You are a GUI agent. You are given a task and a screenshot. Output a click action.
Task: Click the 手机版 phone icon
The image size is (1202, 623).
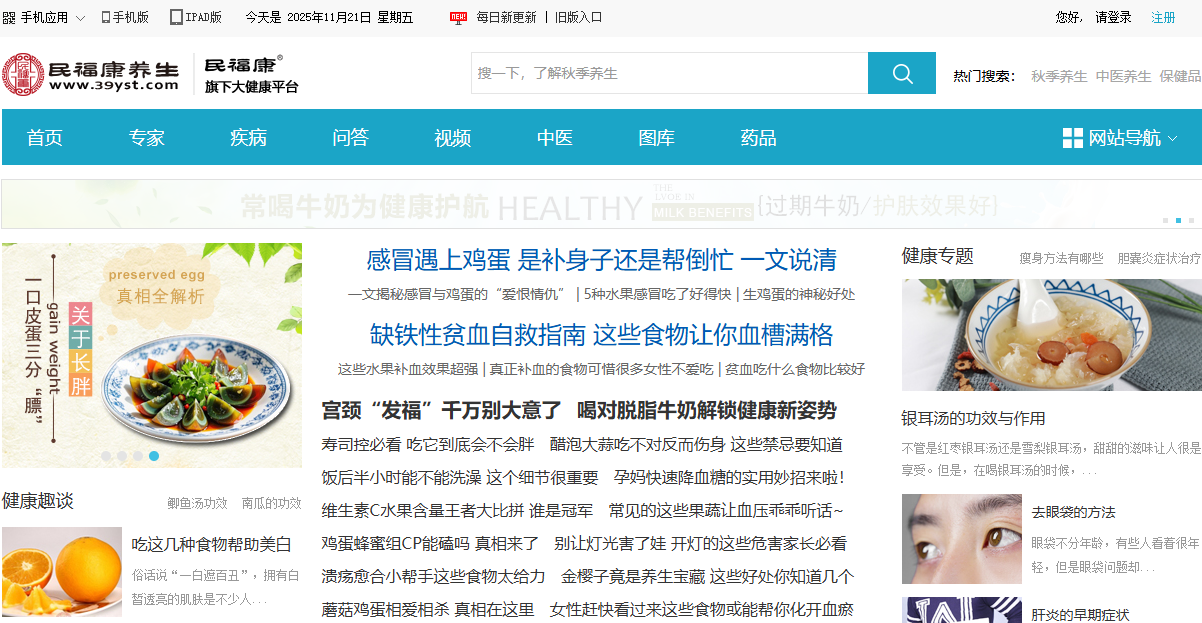pyautogui.click(x=105, y=17)
